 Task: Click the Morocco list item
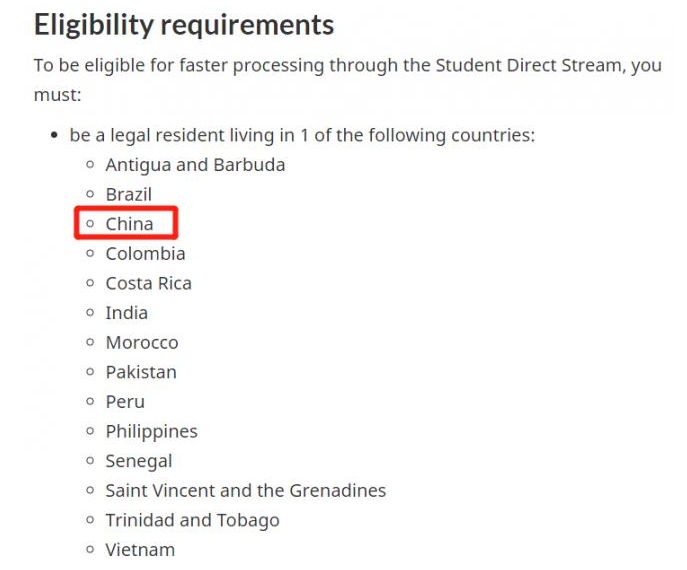point(142,343)
